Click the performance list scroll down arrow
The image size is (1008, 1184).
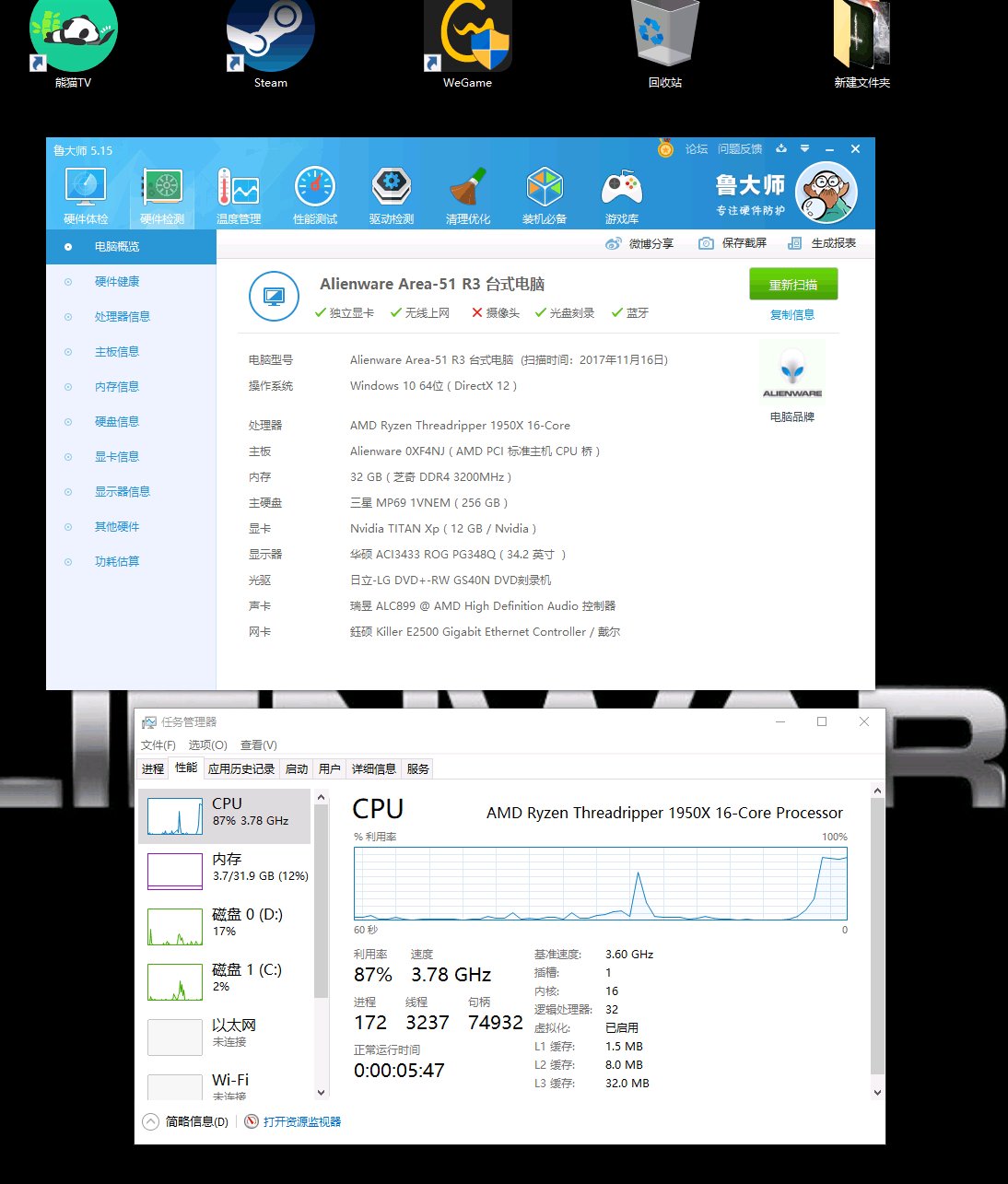(322, 1093)
